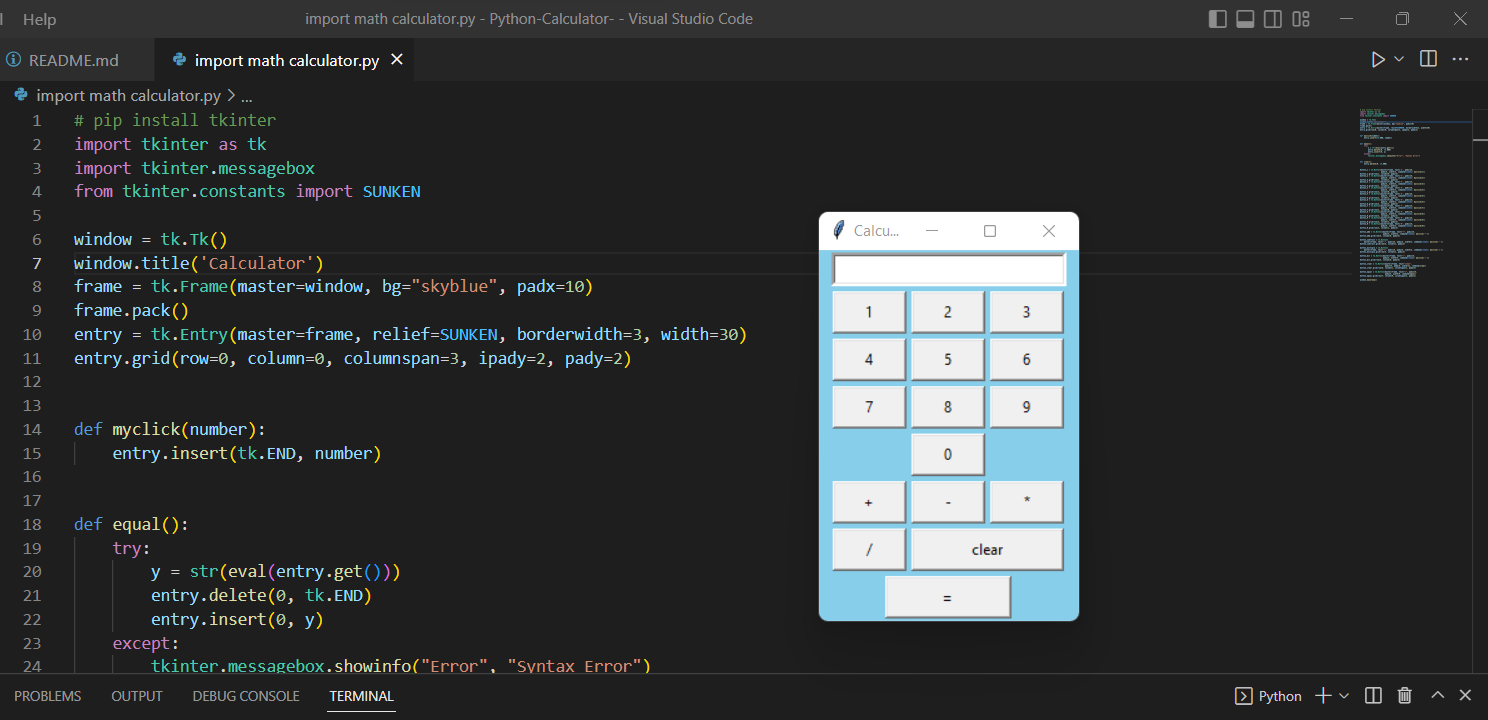Screen dimensions: 1488x720
Task: Click line number 7 in the gutter
Action: pos(37,263)
